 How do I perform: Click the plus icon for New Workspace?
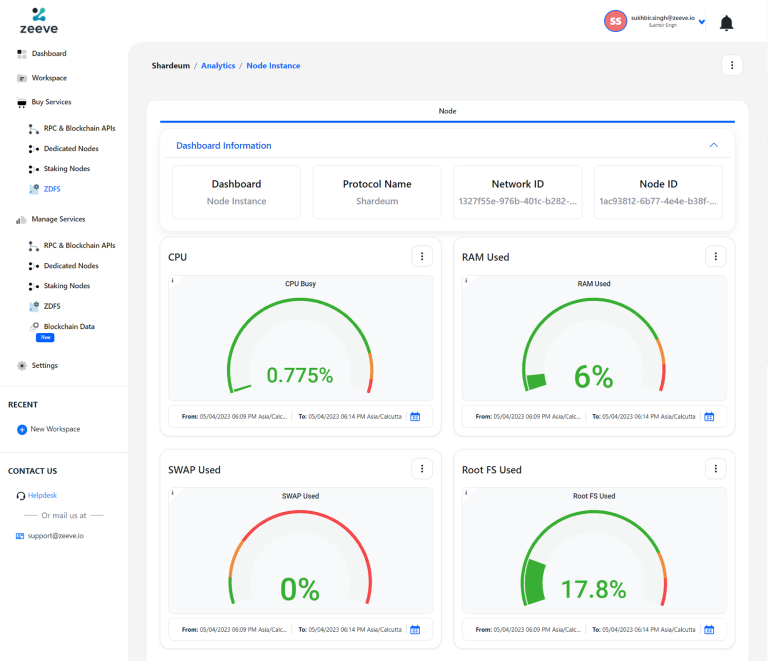(x=22, y=429)
